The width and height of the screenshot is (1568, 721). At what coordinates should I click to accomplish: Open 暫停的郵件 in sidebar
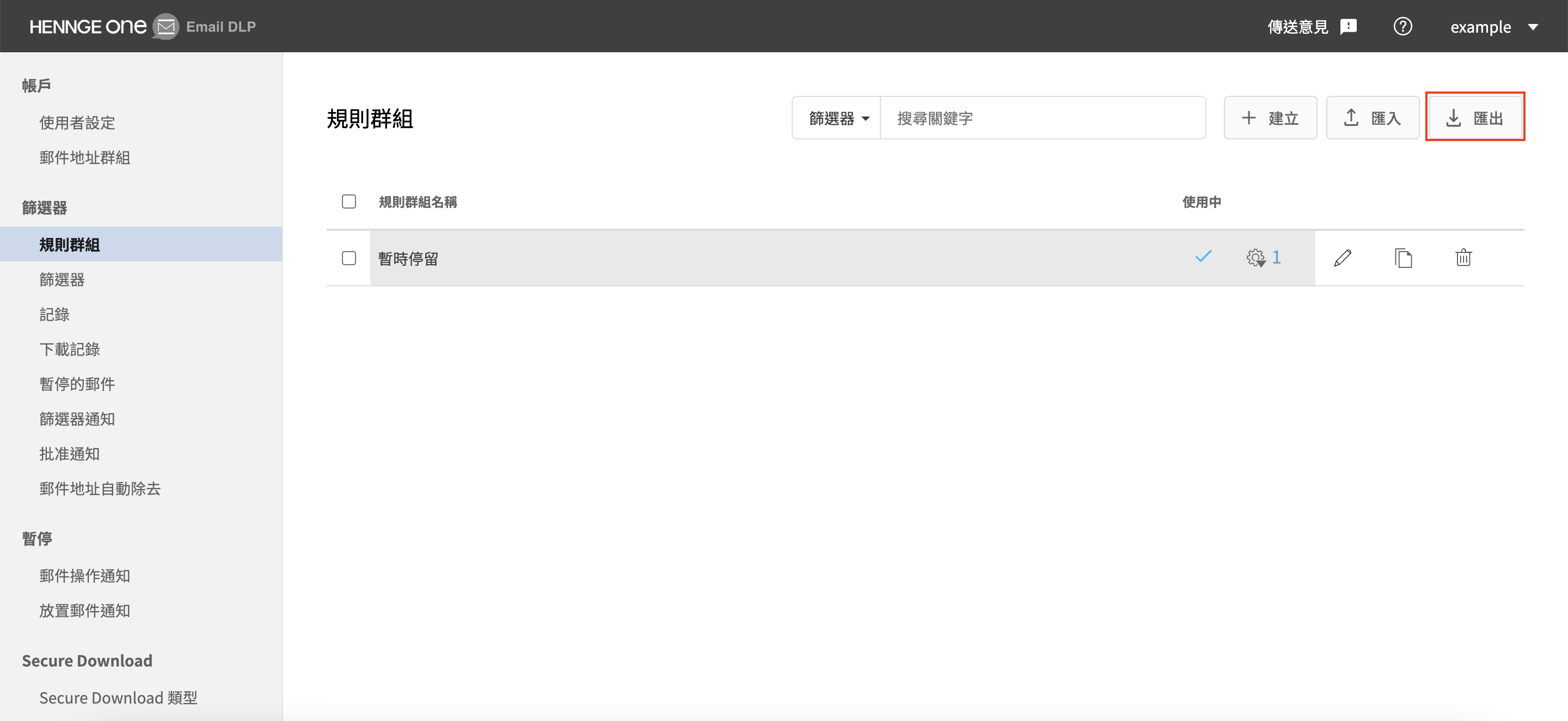[x=77, y=383]
